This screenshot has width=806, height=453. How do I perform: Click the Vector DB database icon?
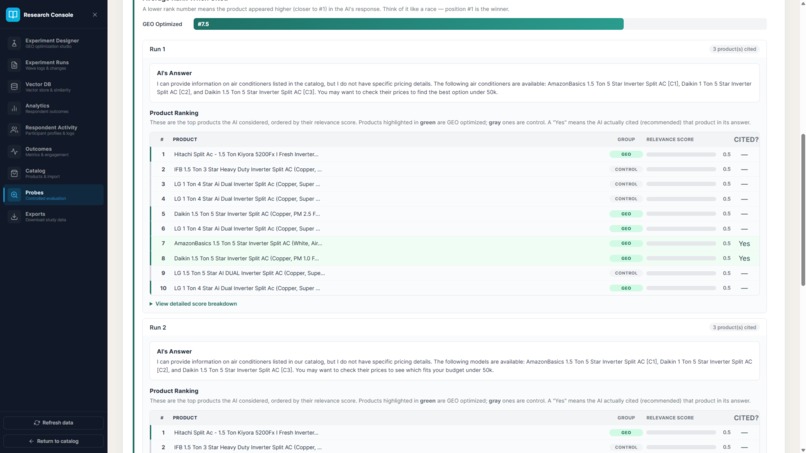click(x=14, y=86)
